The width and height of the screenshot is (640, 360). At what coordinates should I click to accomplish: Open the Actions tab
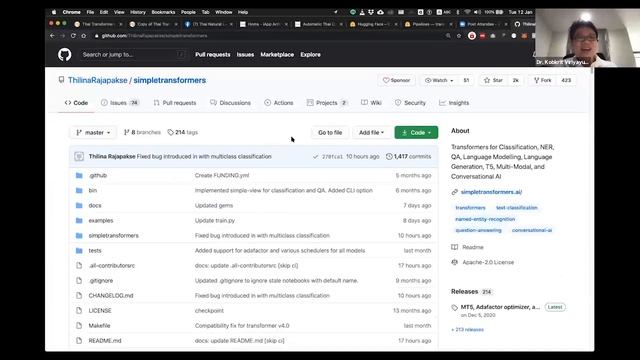(279, 103)
